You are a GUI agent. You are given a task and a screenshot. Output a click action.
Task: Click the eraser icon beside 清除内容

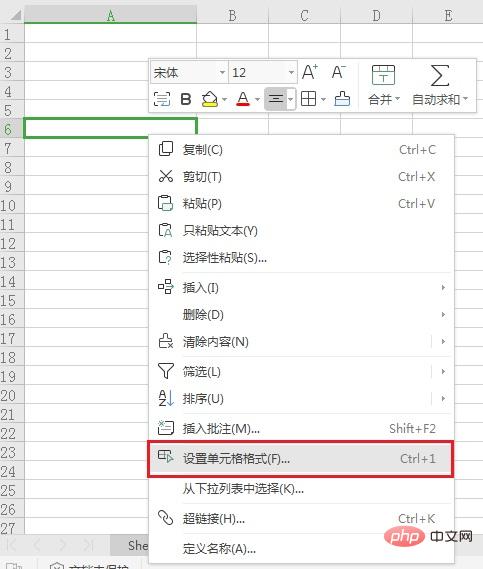coord(166,341)
